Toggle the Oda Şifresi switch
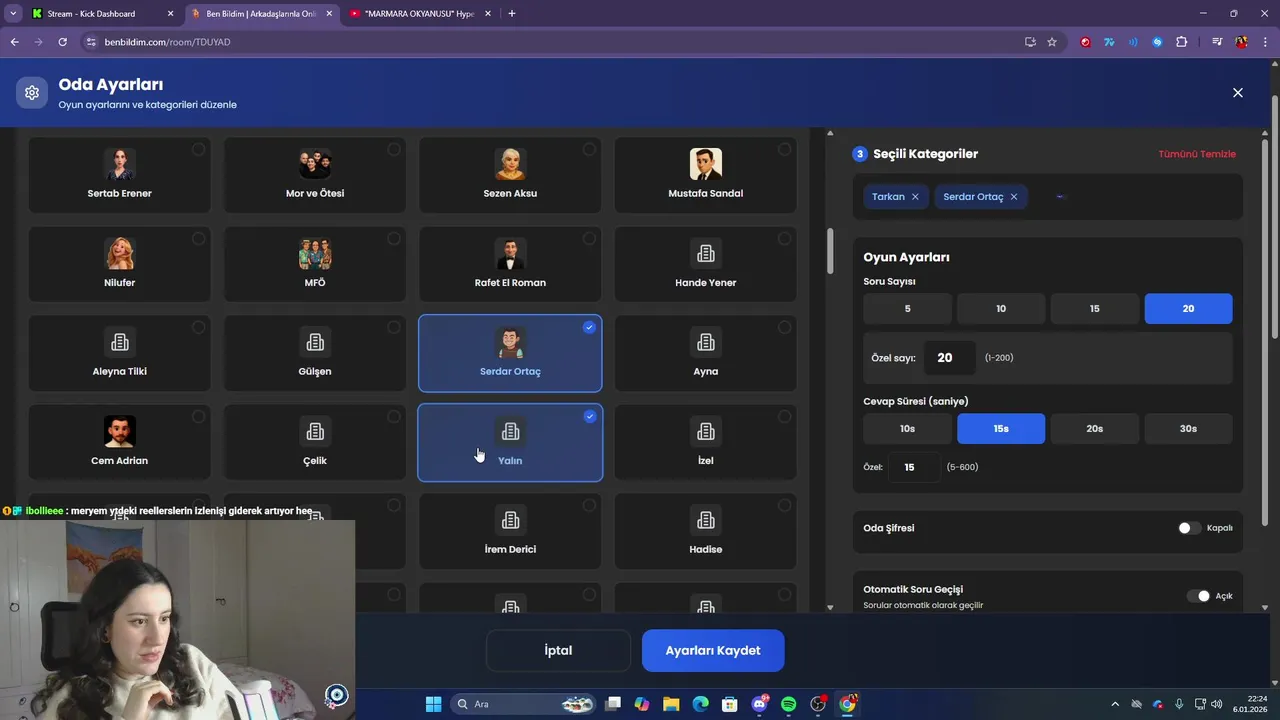 coord(1189,528)
